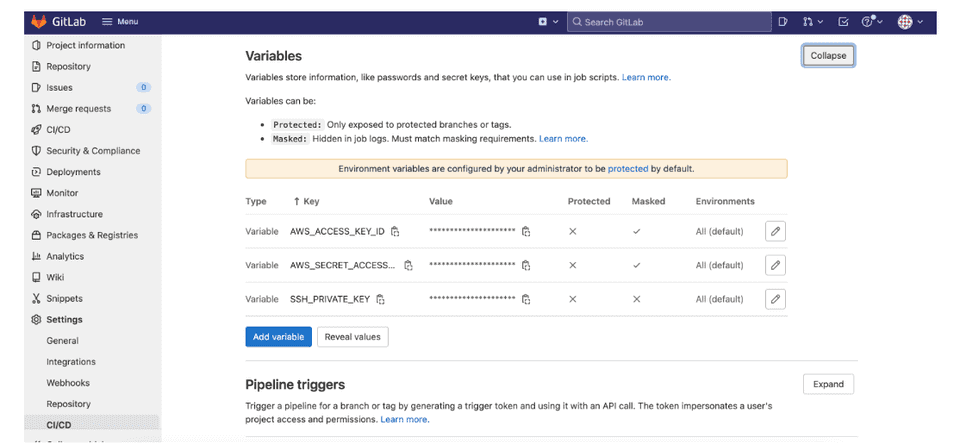
Task: Click Masked checkmark for AWS_ACCESS_KEY_ID
Action: point(637,231)
